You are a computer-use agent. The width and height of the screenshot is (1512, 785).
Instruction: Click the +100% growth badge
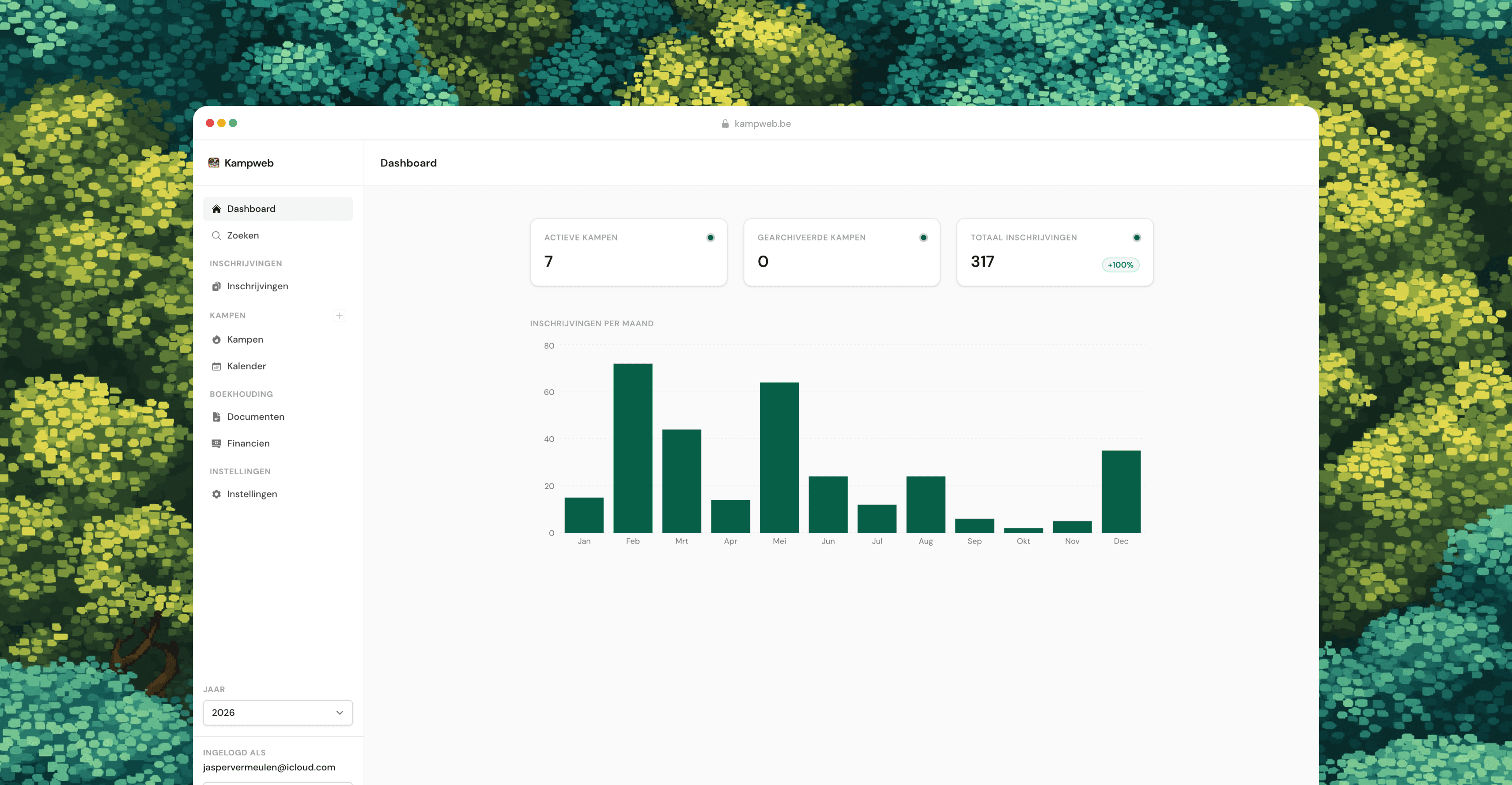(x=1120, y=265)
